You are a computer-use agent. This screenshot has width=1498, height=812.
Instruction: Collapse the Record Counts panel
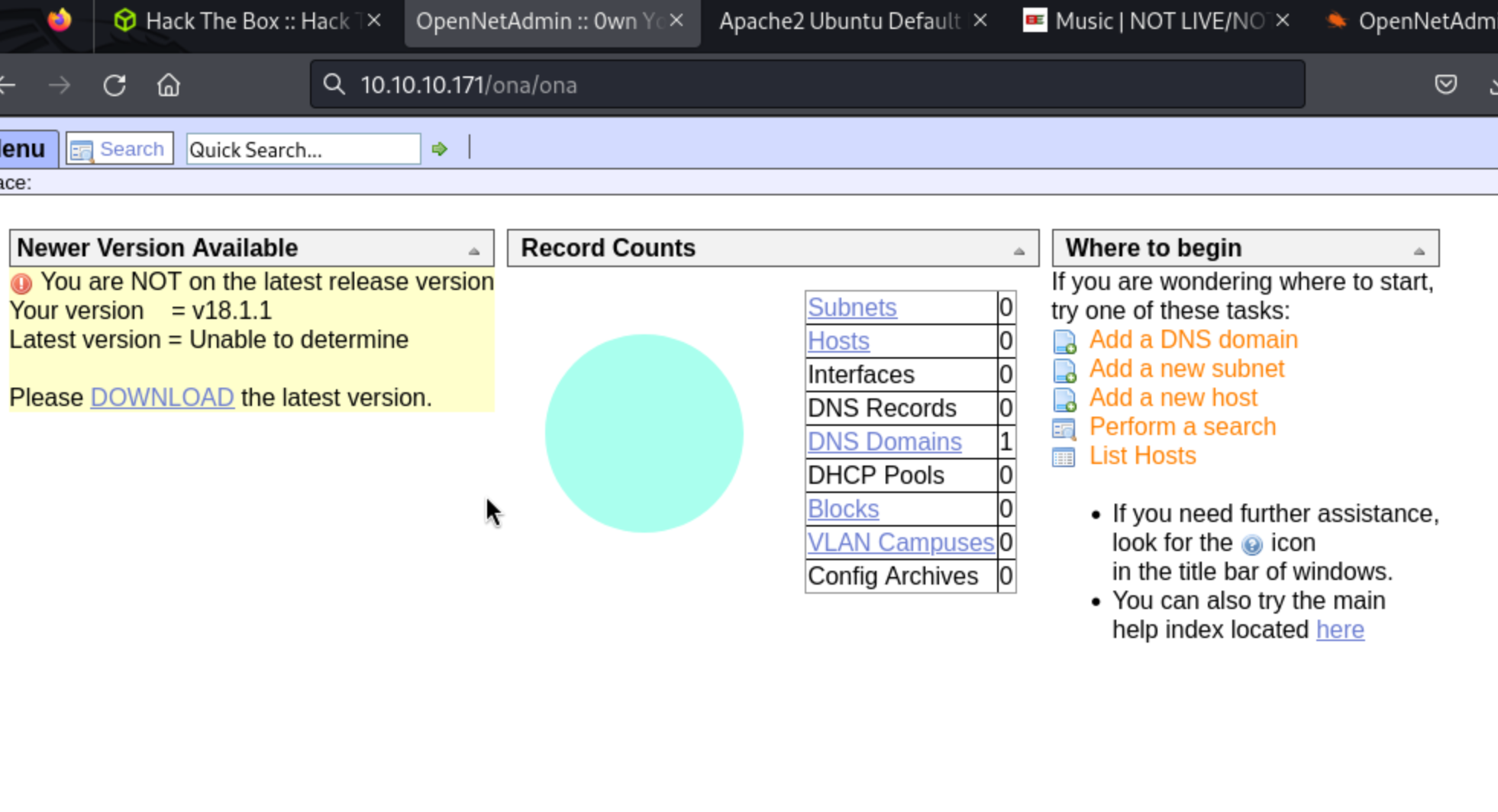pyautogui.click(x=1019, y=250)
